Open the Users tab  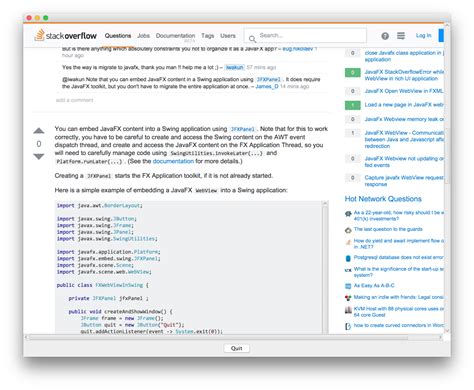[228, 36]
